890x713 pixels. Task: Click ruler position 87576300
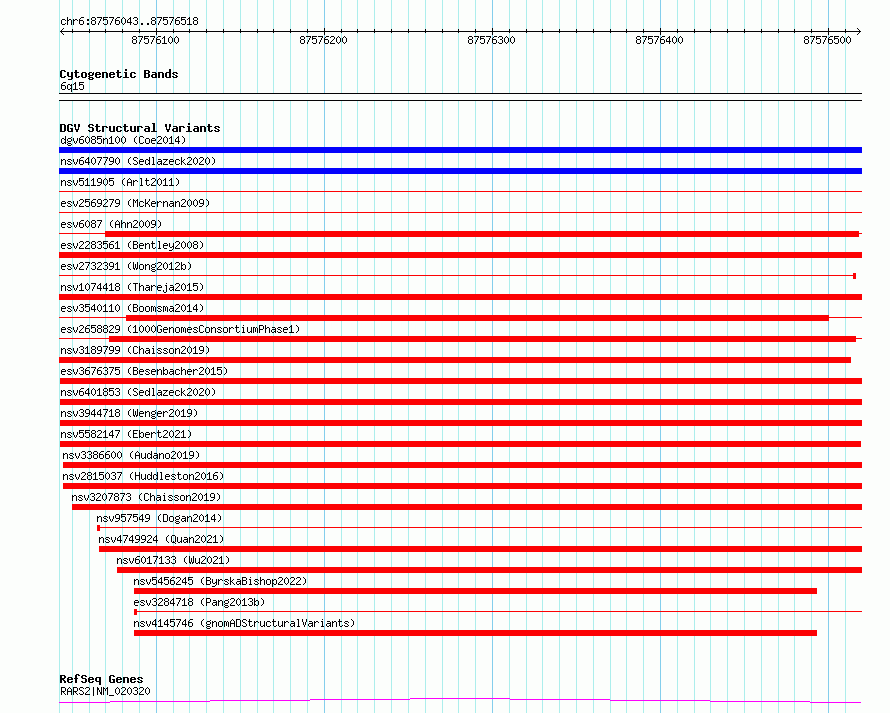(491, 40)
